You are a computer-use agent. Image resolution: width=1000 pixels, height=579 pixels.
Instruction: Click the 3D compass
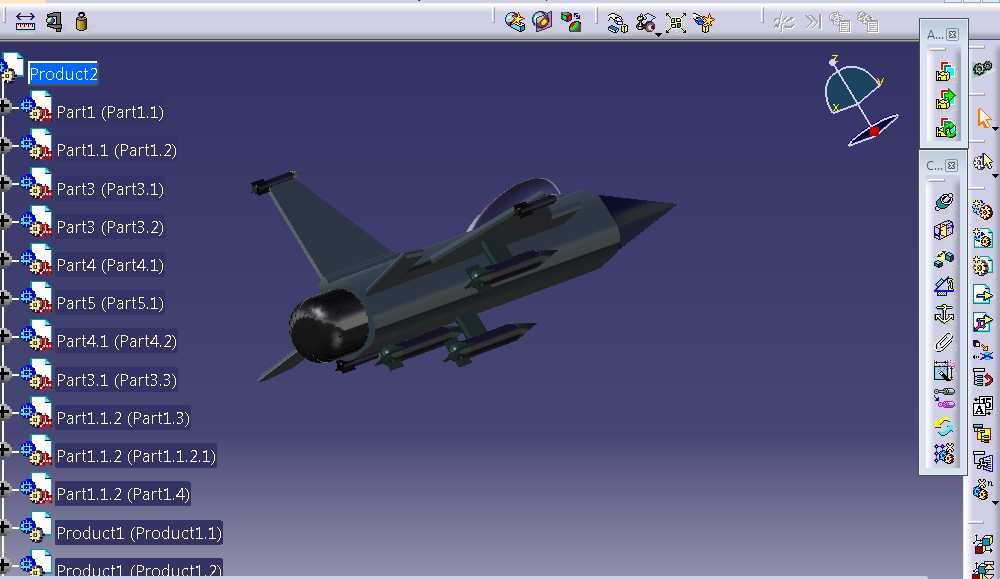click(861, 102)
